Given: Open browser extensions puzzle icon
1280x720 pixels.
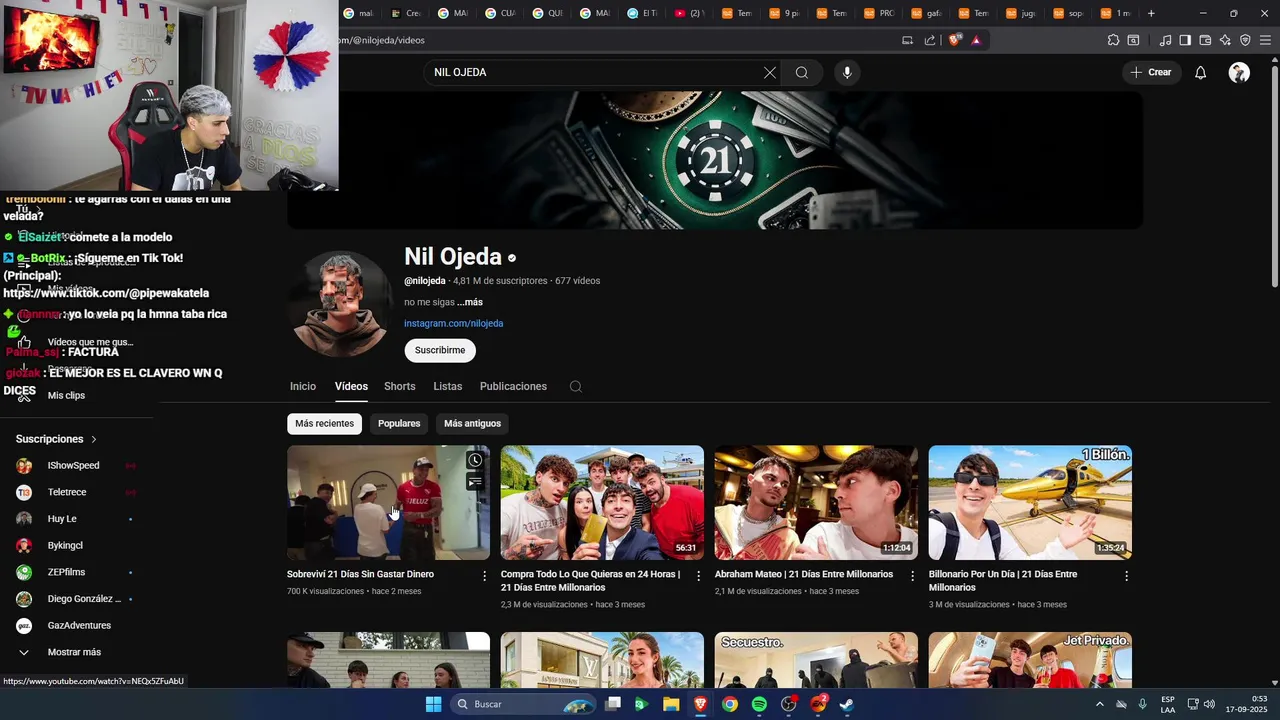Looking at the screenshot, I should tap(1113, 40).
